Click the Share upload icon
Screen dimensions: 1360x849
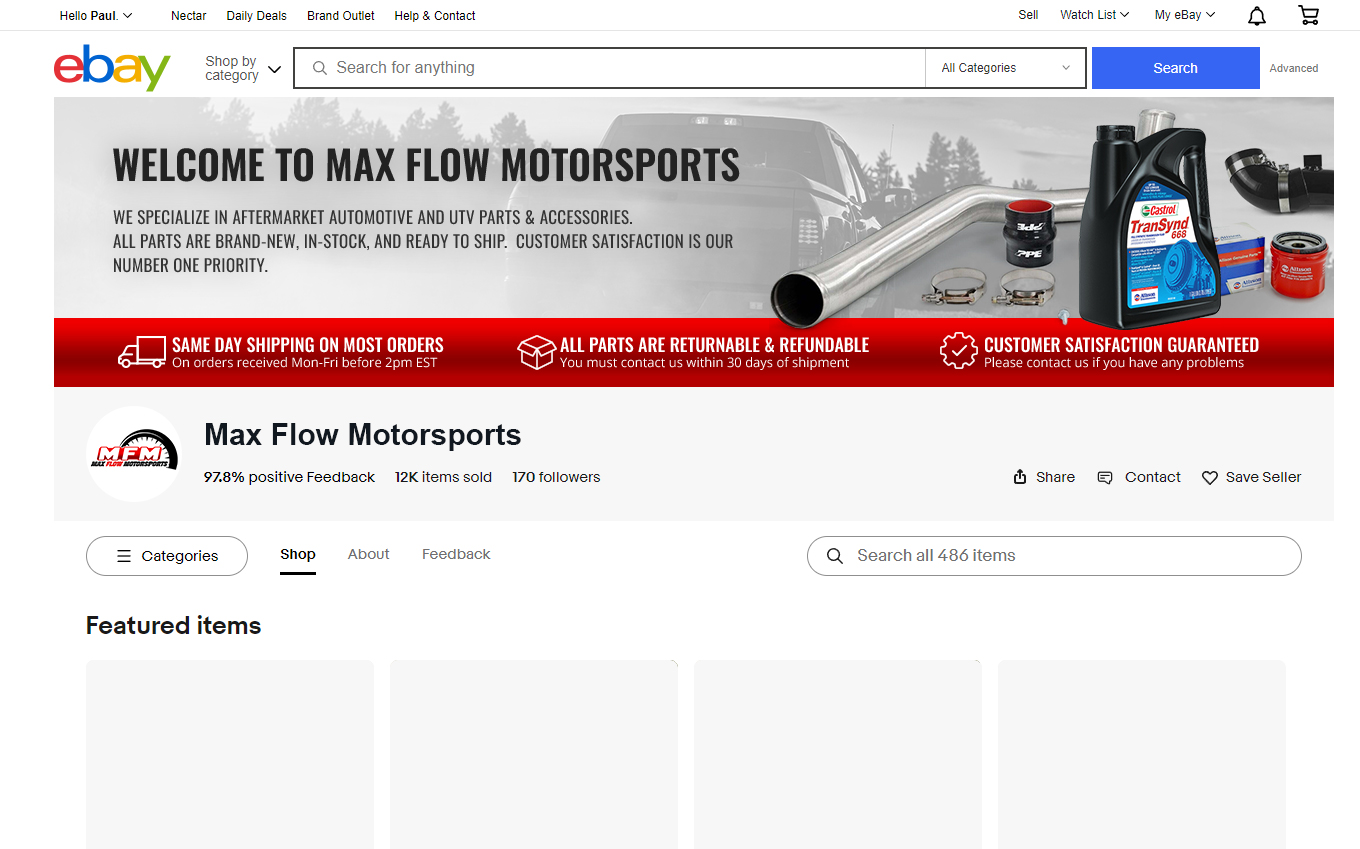pos(1020,477)
